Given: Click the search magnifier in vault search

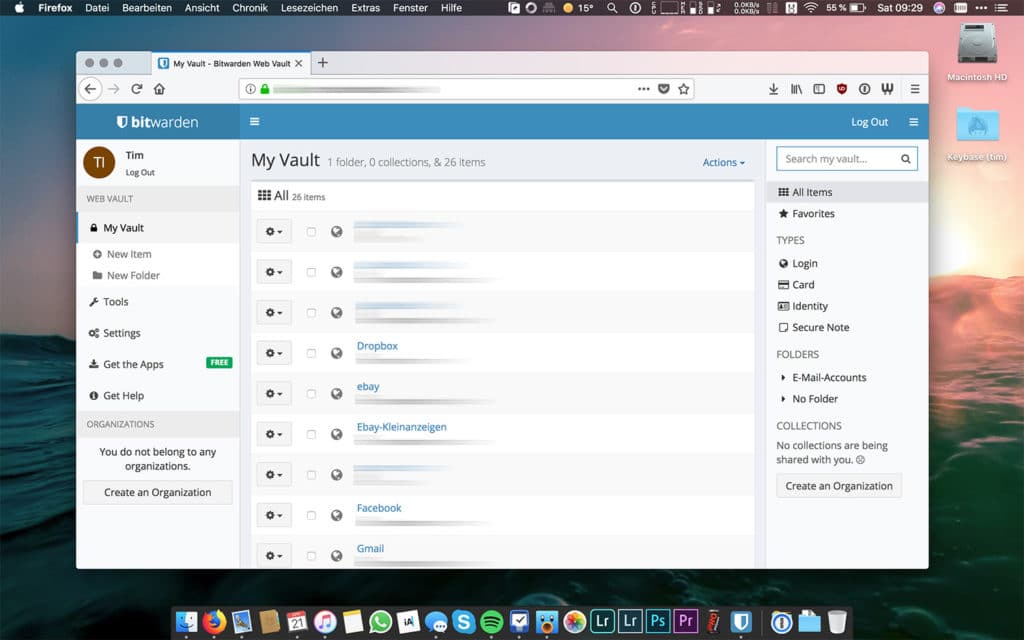Looking at the screenshot, I should [x=906, y=159].
